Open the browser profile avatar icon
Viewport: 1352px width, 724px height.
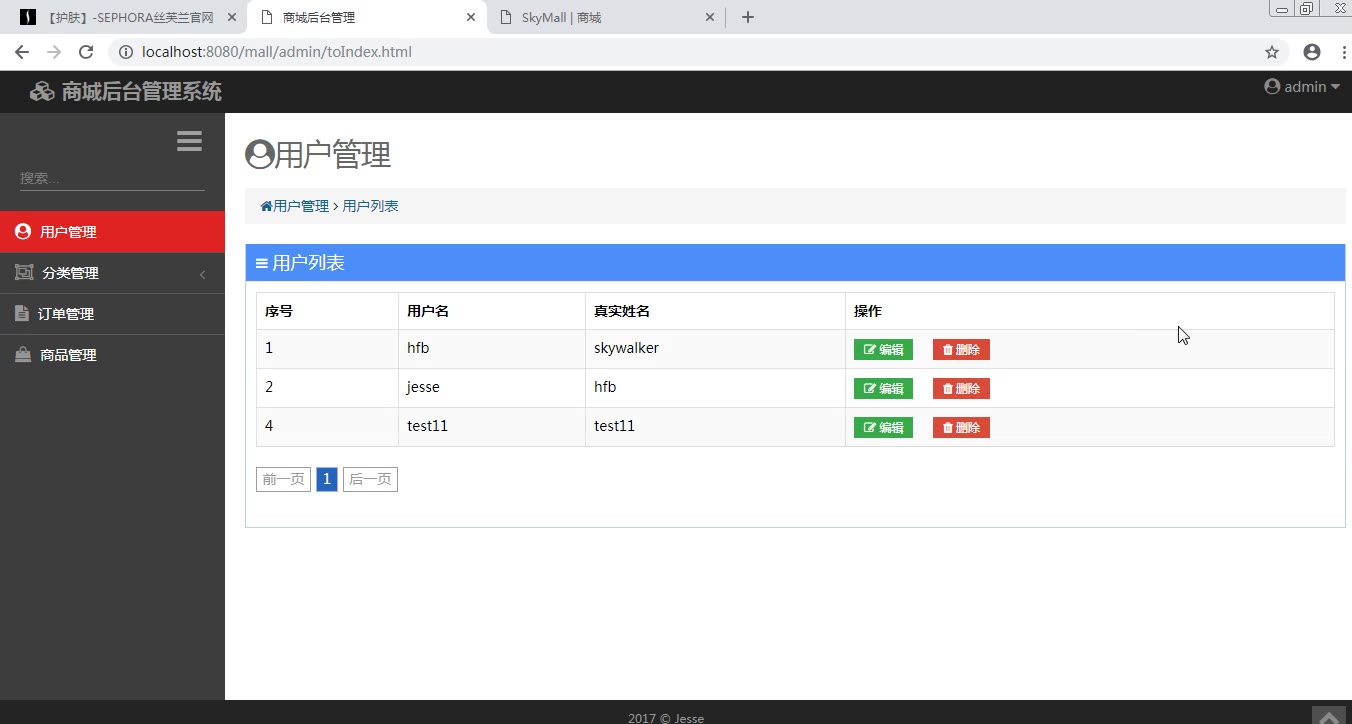click(1312, 52)
